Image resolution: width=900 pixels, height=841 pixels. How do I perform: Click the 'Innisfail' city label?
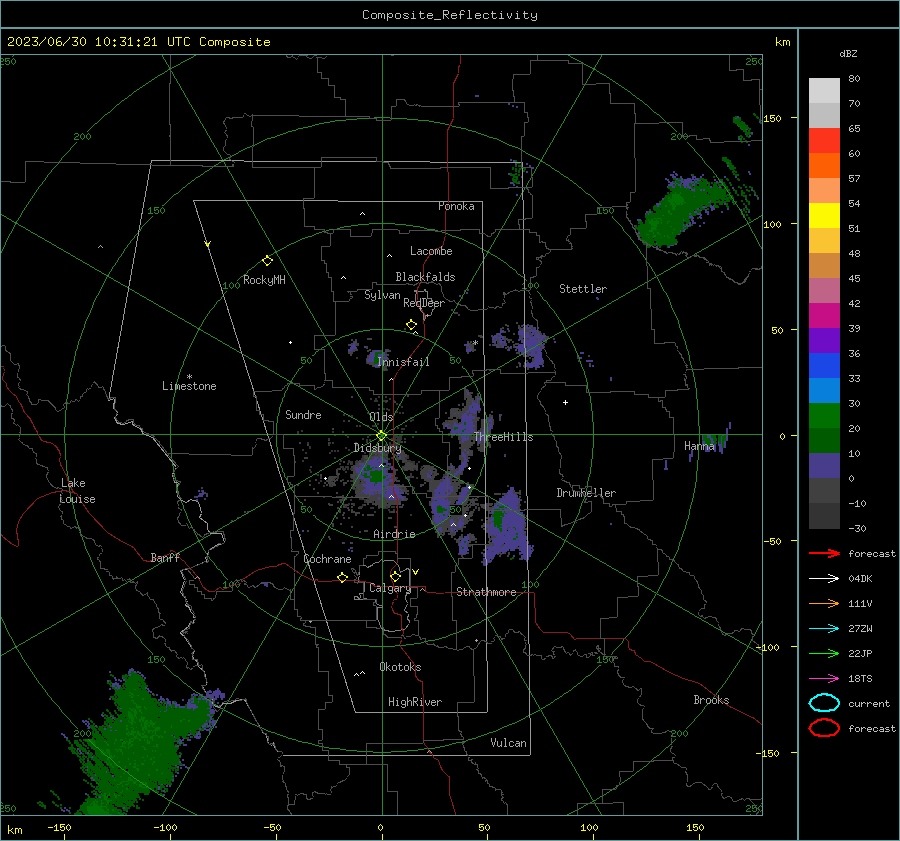[x=403, y=362]
